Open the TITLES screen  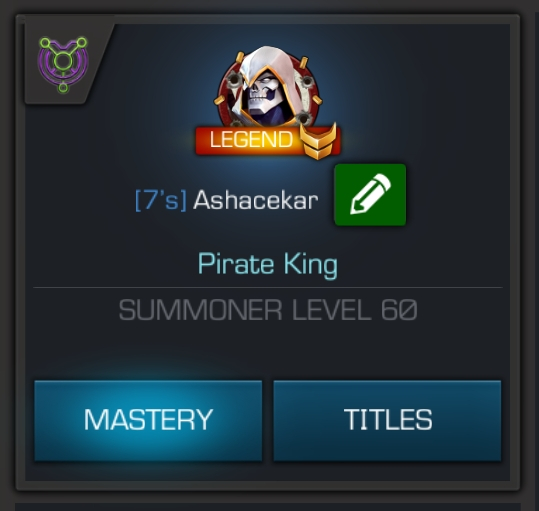click(x=387, y=421)
